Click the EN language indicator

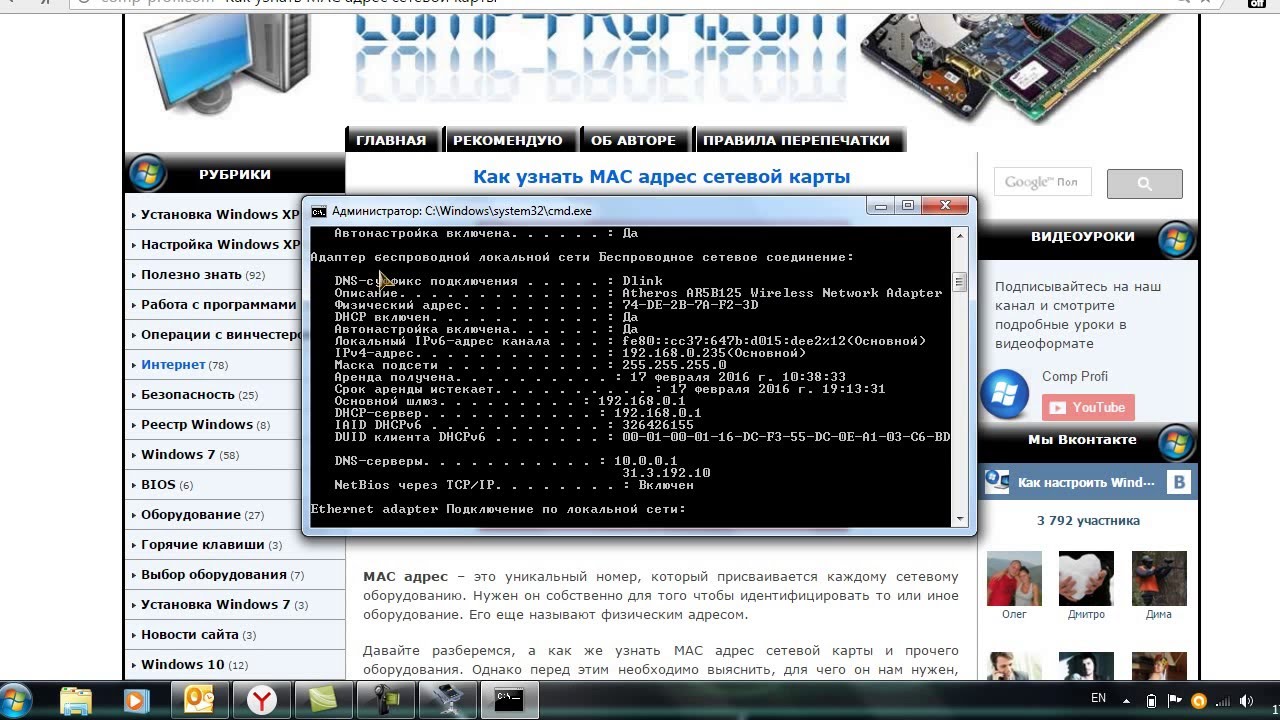click(1098, 698)
